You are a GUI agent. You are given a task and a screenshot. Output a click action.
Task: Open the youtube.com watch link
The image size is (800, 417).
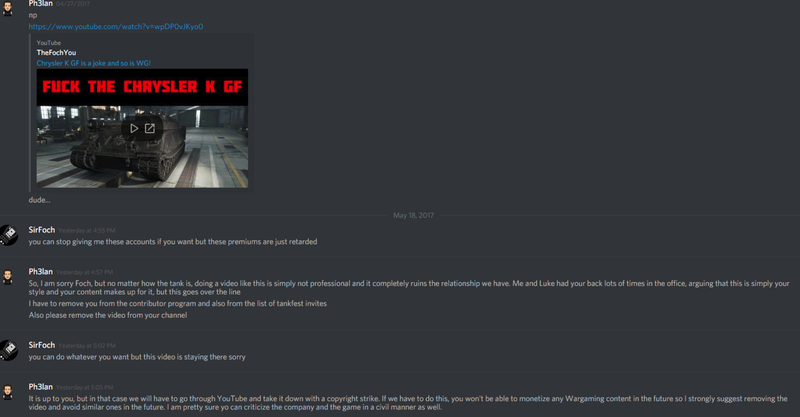(116, 27)
